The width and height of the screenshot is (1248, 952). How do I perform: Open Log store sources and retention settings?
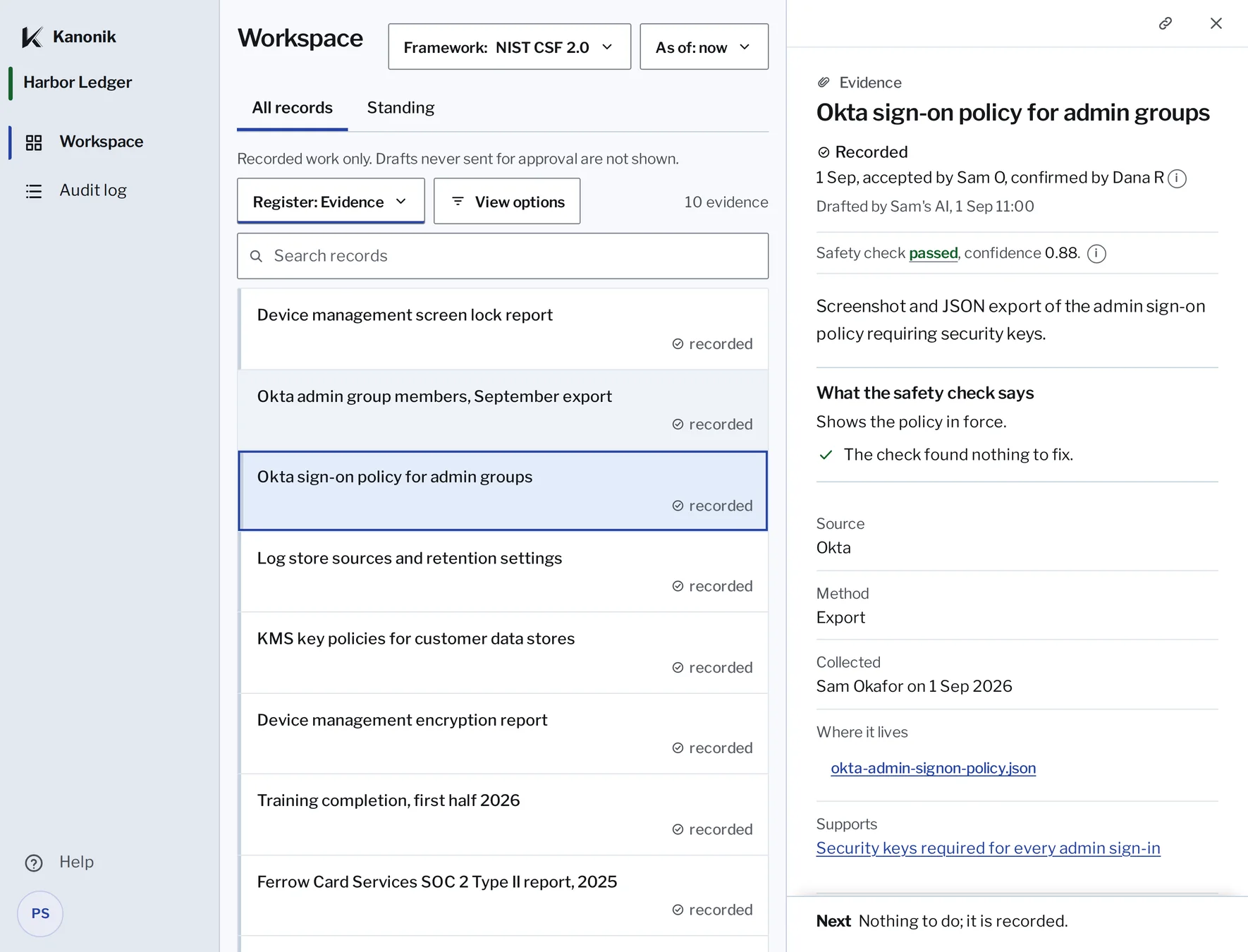point(503,572)
